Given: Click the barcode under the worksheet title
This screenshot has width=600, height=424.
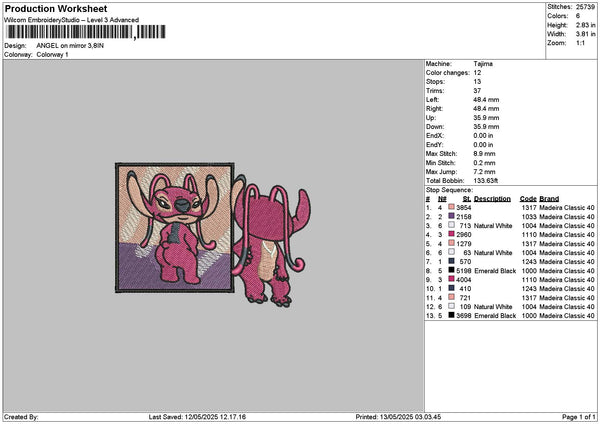Looking at the screenshot, I should [x=86, y=32].
